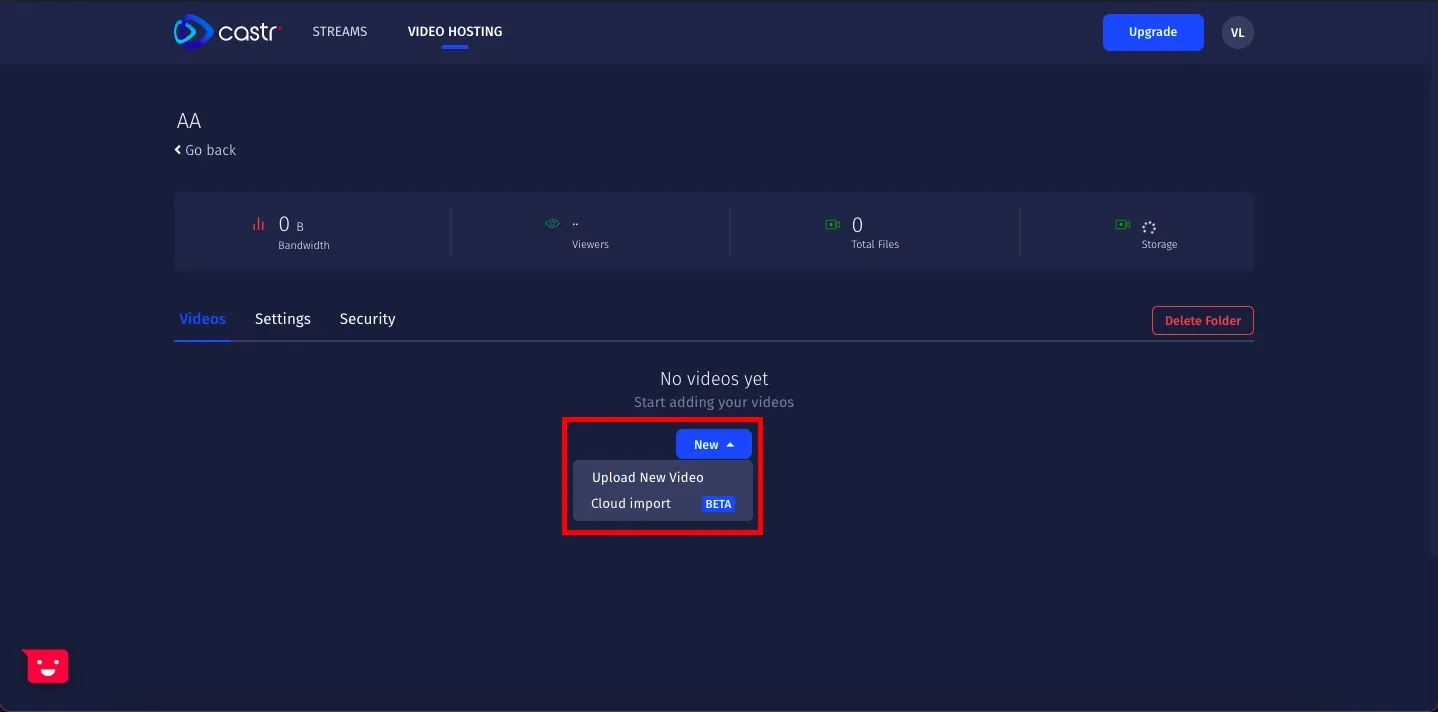Click the Bandwidth stat label
The height and width of the screenshot is (712, 1438).
tap(304, 245)
